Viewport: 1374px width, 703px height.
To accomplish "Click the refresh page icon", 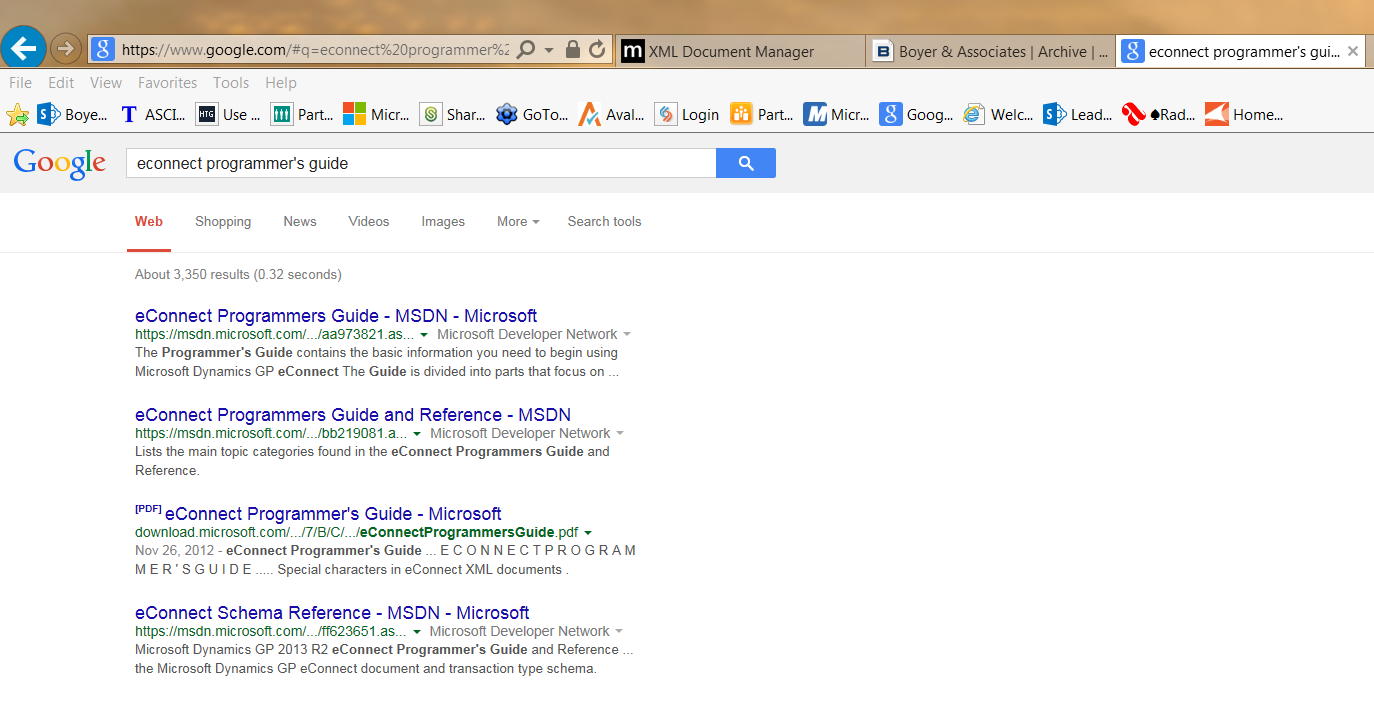I will [597, 49].
